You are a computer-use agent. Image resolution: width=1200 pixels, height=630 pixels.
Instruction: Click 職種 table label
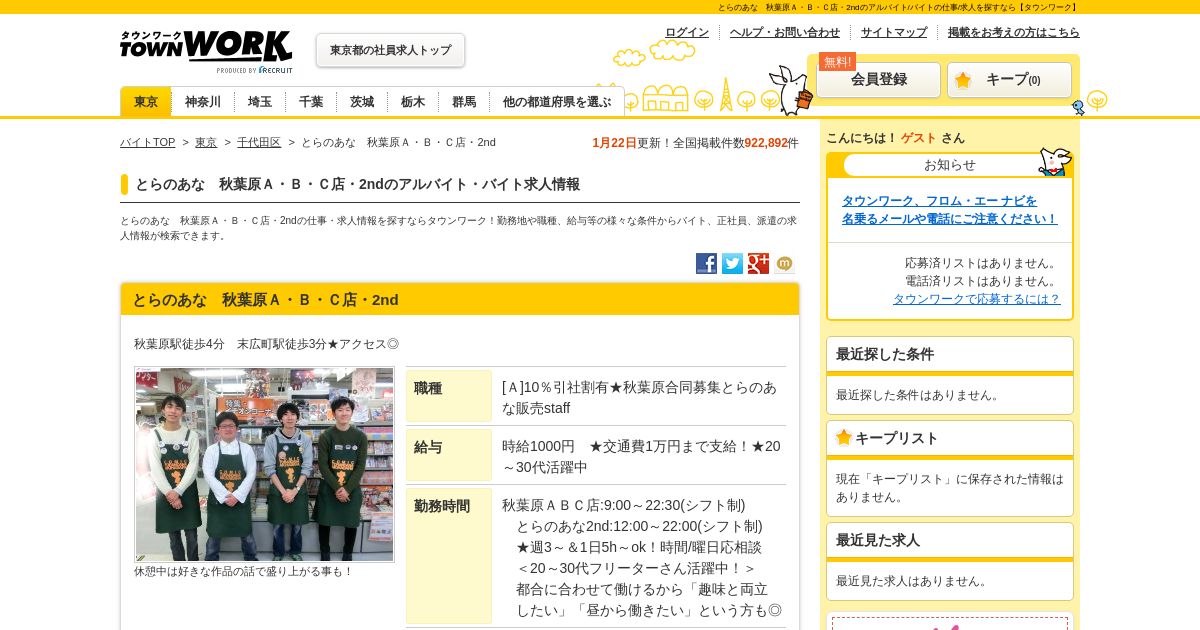coord(449,396)
